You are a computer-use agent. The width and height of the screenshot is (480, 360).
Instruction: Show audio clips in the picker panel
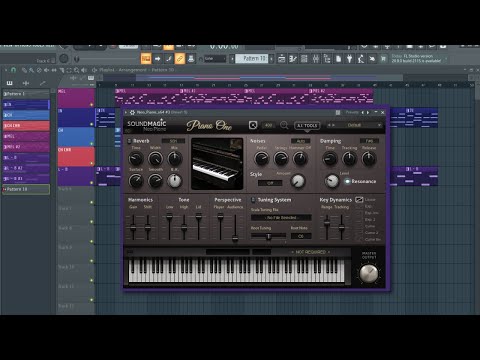26,83
